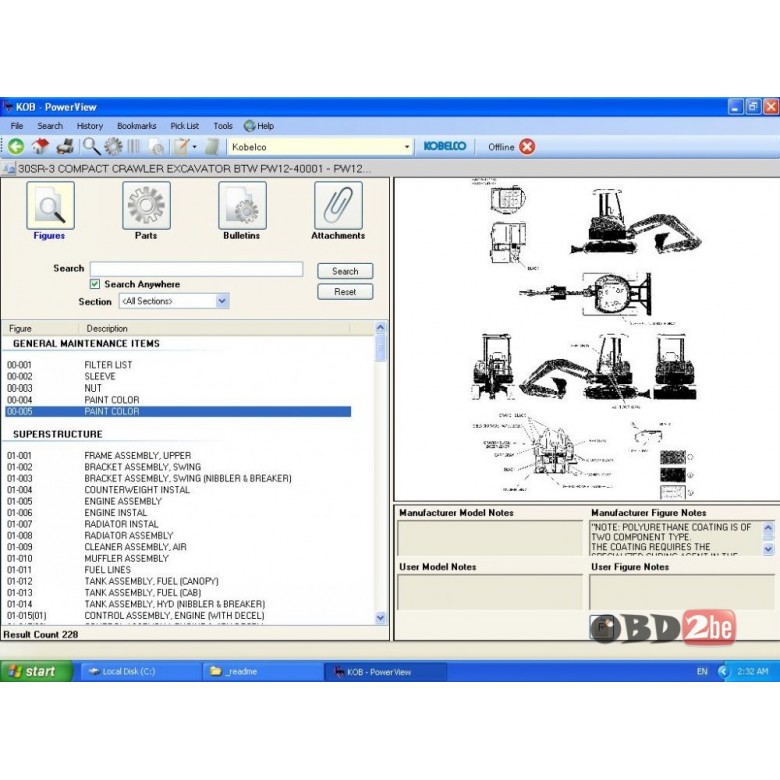
Task: Open dropdown arrow beside notepad icon
Action: [x=195, y=147]
